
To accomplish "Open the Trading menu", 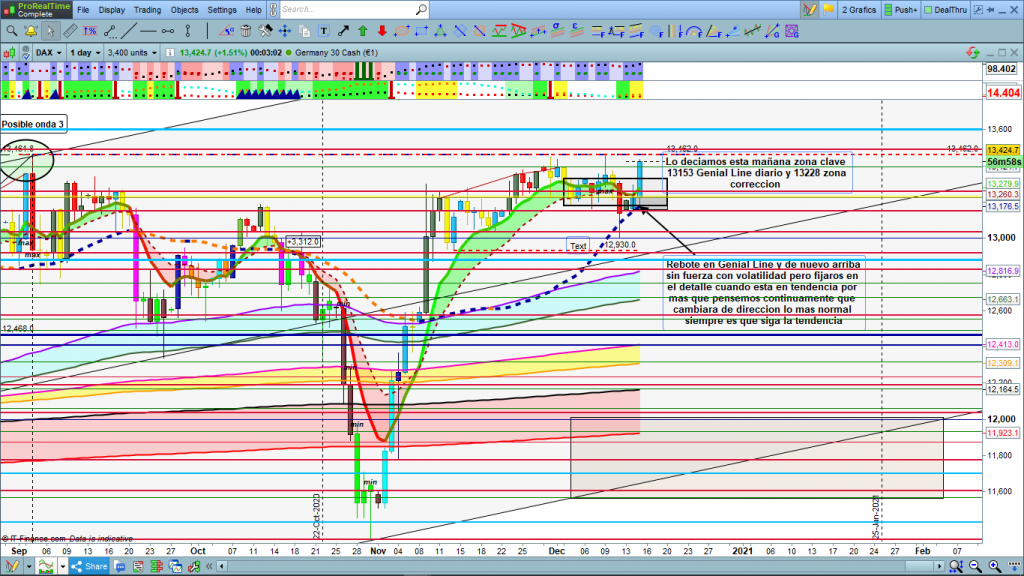I will [147, 10].
